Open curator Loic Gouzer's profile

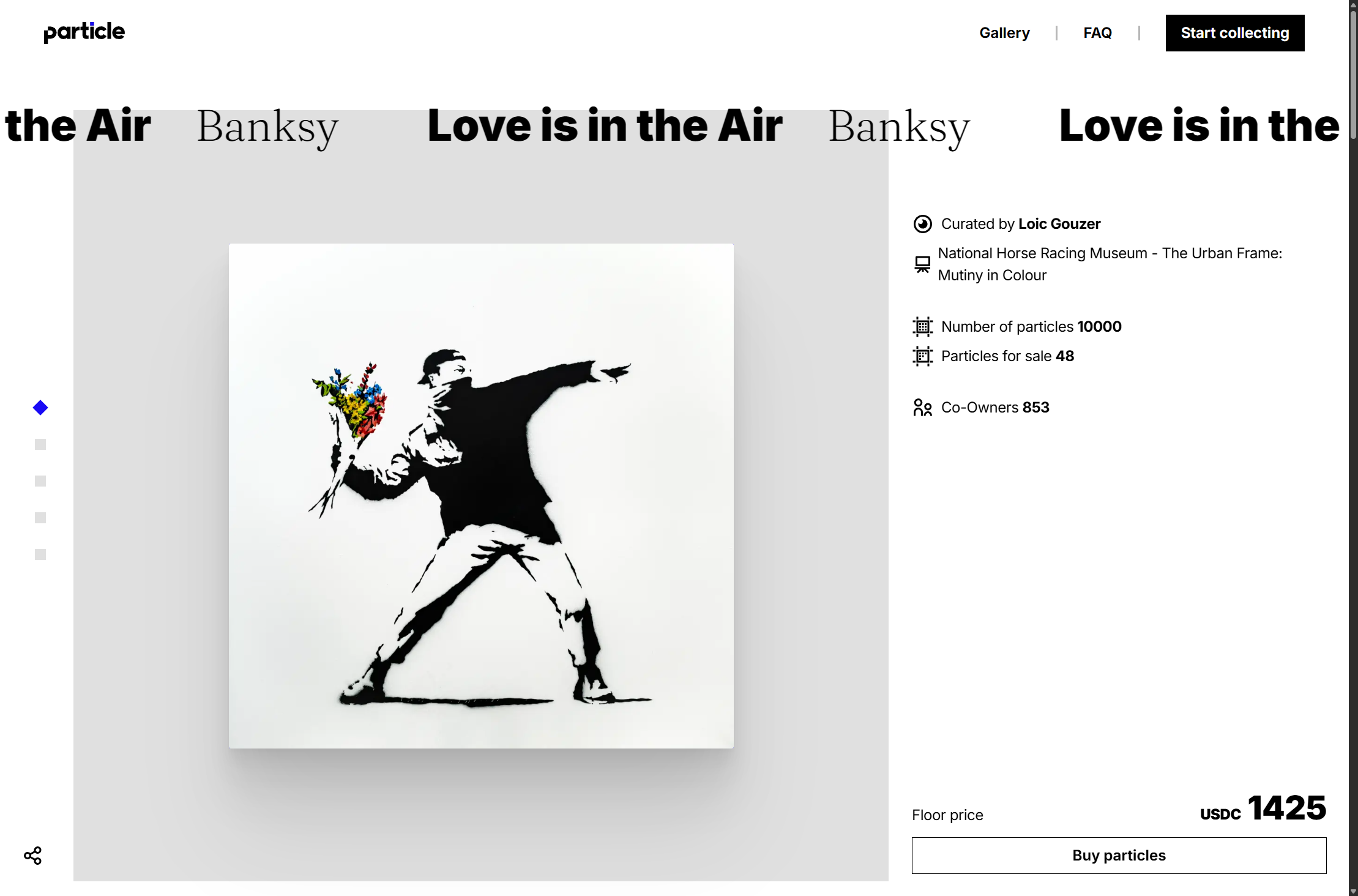(1059, 224)
